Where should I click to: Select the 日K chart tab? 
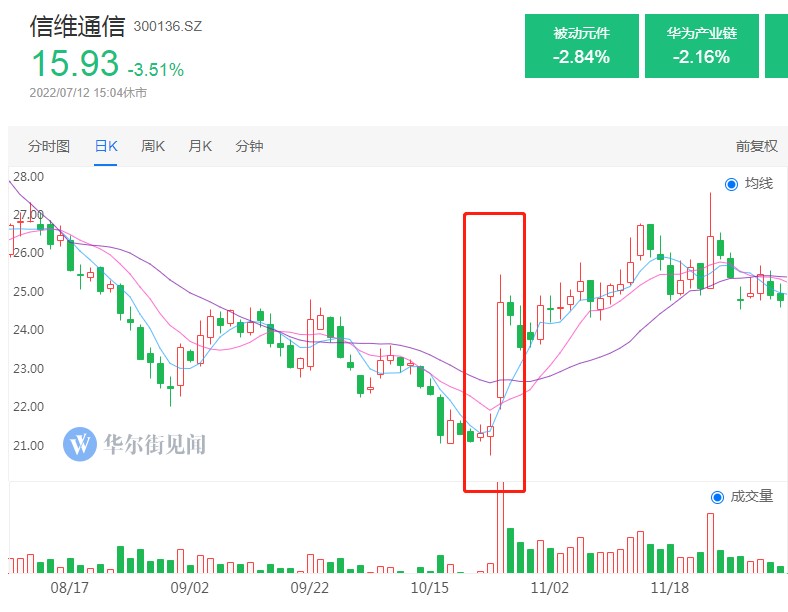(106, 146)
